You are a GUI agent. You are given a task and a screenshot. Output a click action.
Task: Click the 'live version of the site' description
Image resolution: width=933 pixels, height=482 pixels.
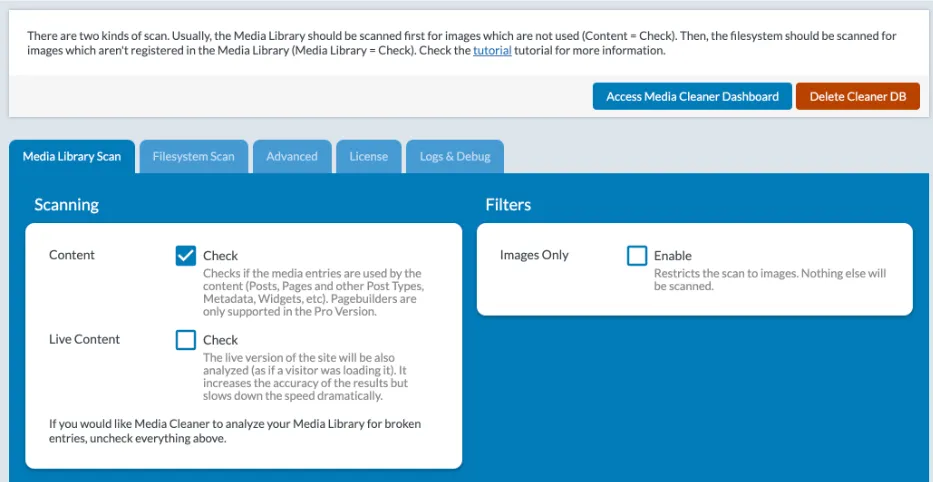305,377
